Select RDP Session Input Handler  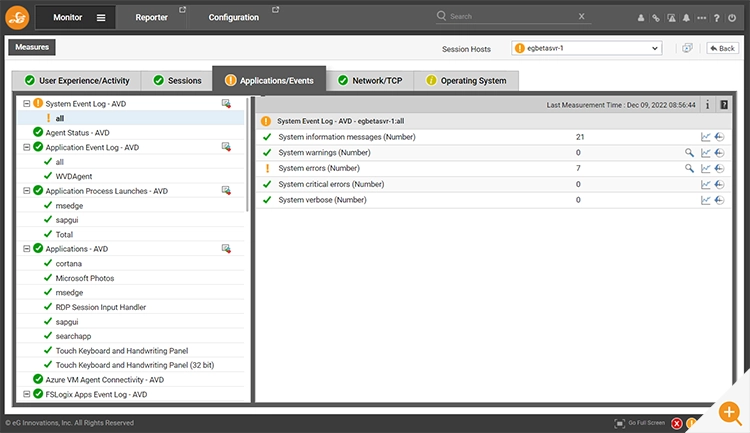click(x=100, y=307)
